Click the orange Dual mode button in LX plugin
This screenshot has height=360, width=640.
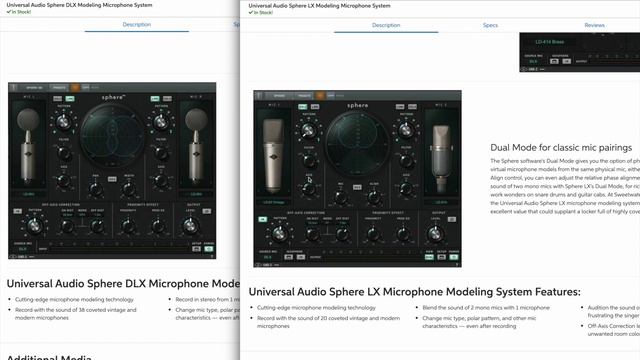tap(320, 96)
